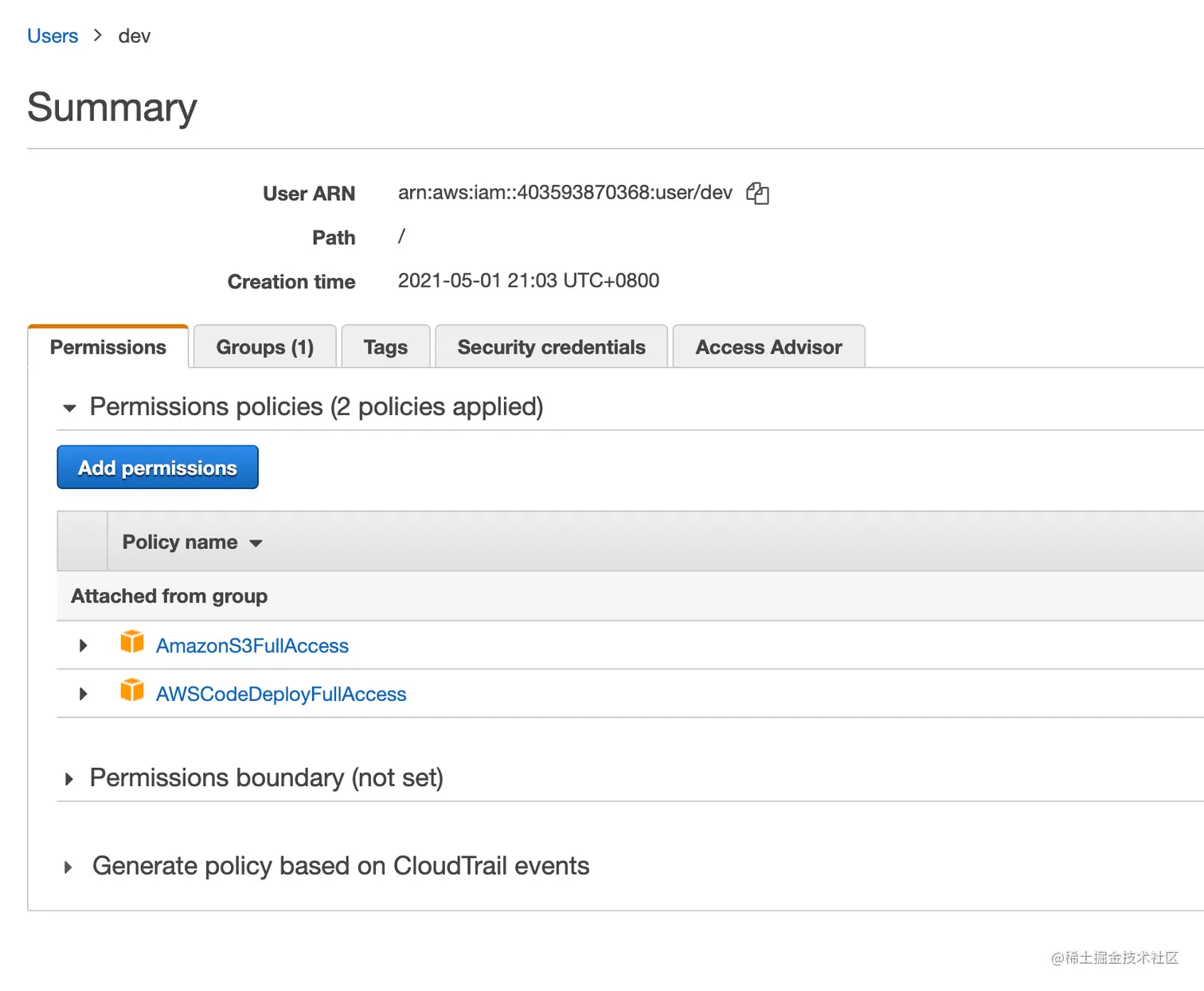Expand Generate policy based on CloudTrail events
Screen dimensions: 1204x991
(x=70, y=867)
